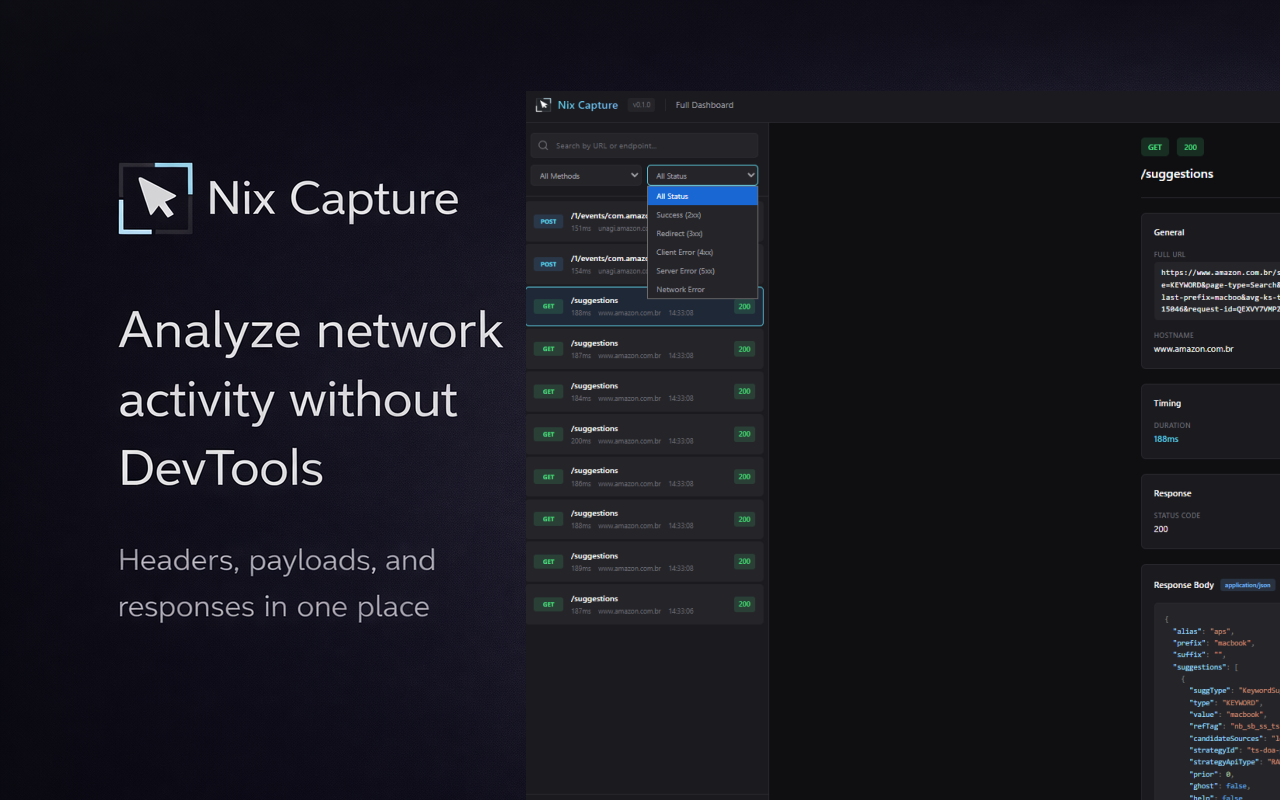Click the "alias": "aps" JSON line
The width and height of the screenshot is (1280, 800).
coord(1203,631)
